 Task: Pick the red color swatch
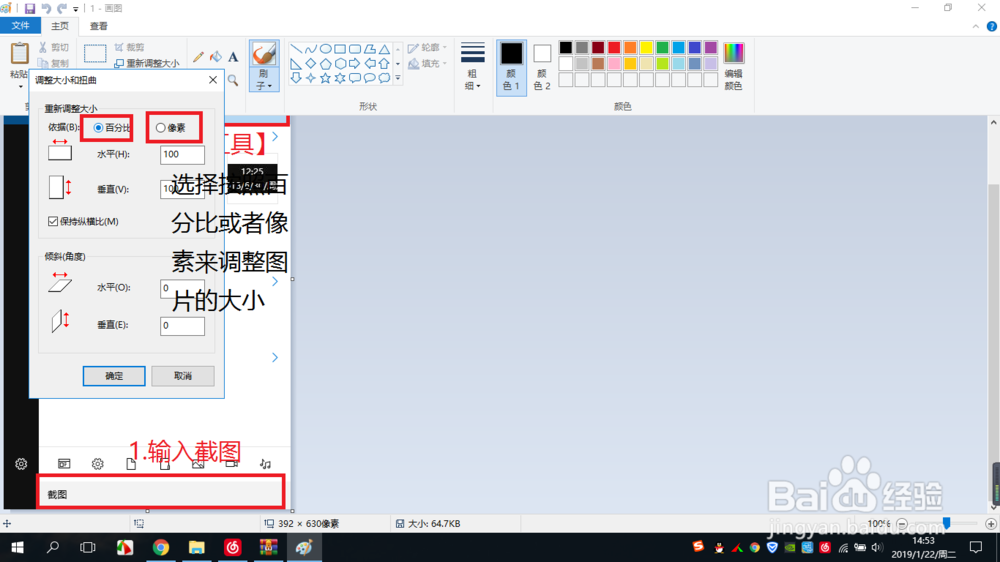click(614, 48)
